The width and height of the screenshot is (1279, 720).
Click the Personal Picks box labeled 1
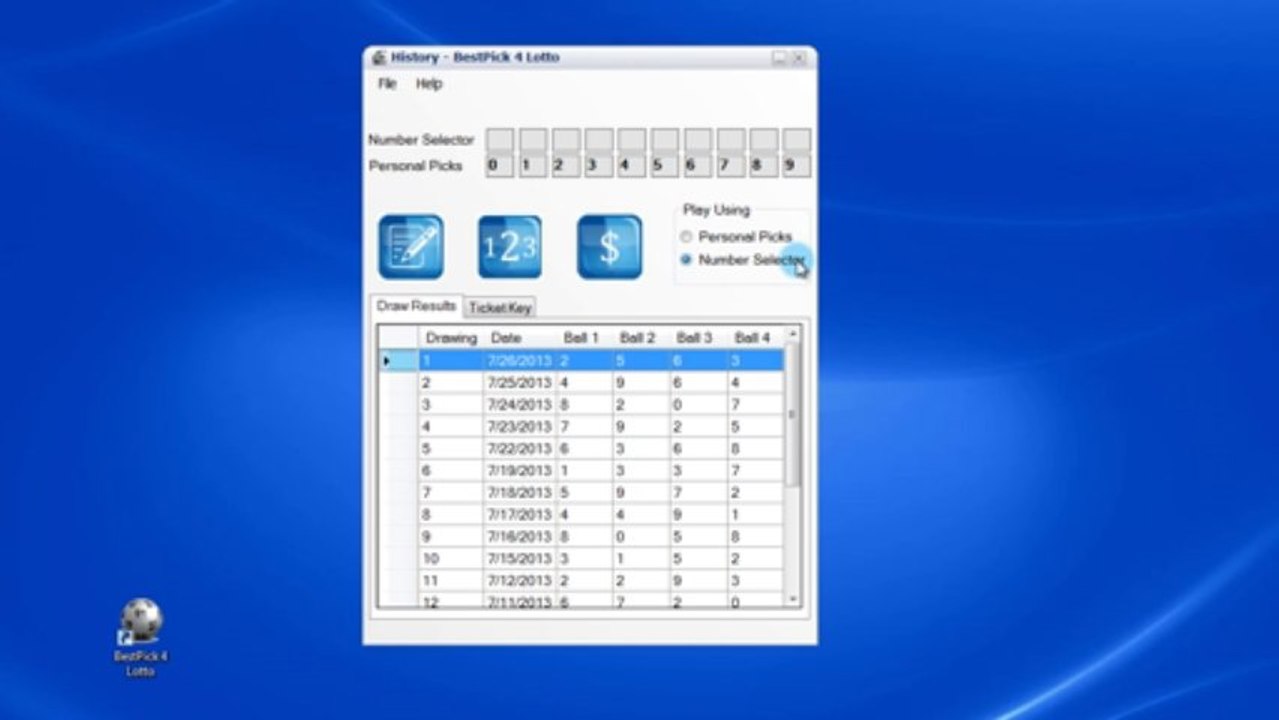pyautogui.click(x=532, y=165)
